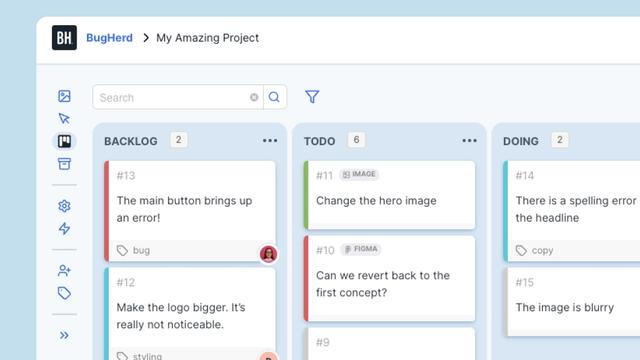Click the DOING column heading
Viewport: 640px width, 360px height.
click(520, 141)
